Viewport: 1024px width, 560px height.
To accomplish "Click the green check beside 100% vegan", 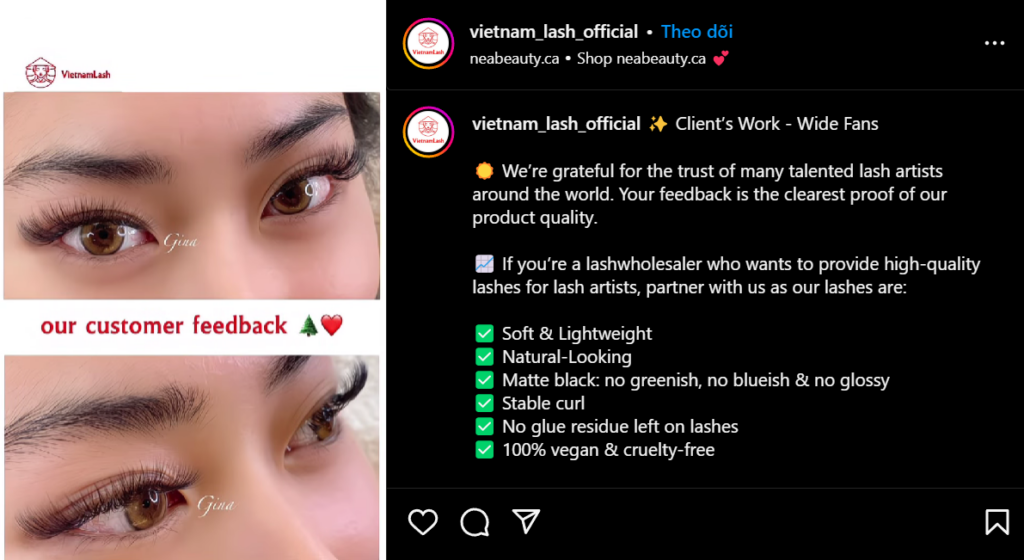I will pyautogui.click(x=484, y=450).
